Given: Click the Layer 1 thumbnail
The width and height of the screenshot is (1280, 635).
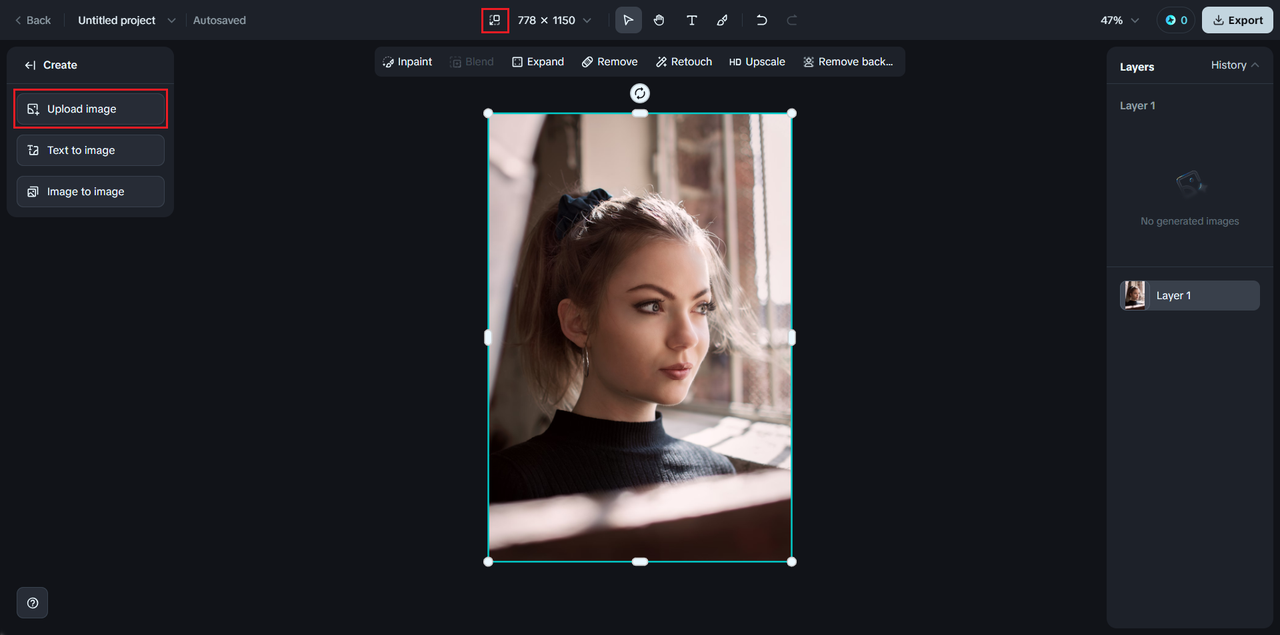Looking at the screenshot, I should (1135, 295).
